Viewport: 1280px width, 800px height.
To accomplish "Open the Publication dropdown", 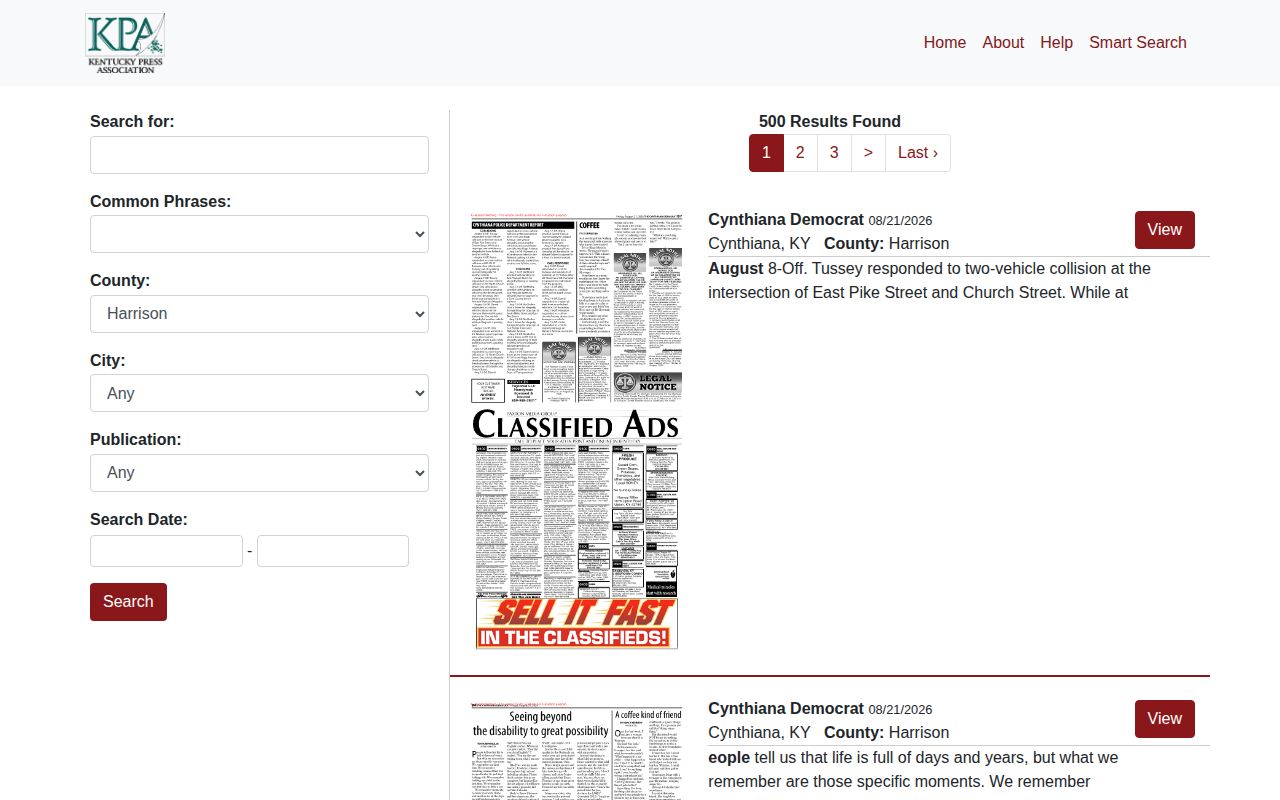I will [x=259, y=473].
